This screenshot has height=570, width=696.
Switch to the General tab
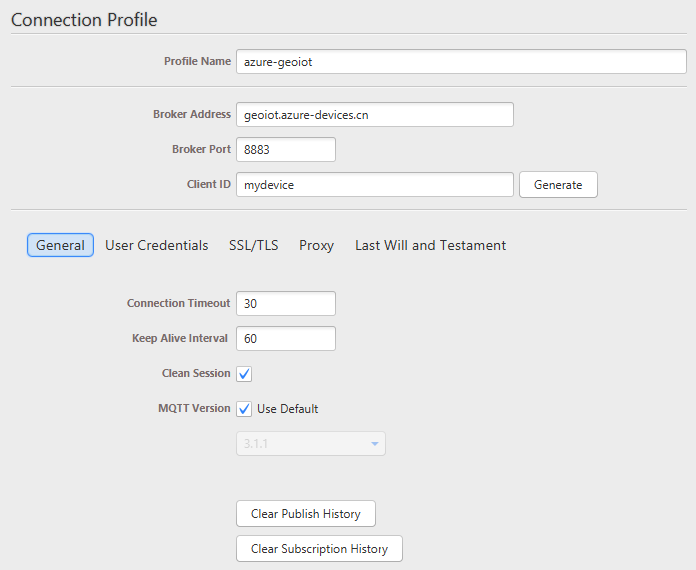point(60,245)
